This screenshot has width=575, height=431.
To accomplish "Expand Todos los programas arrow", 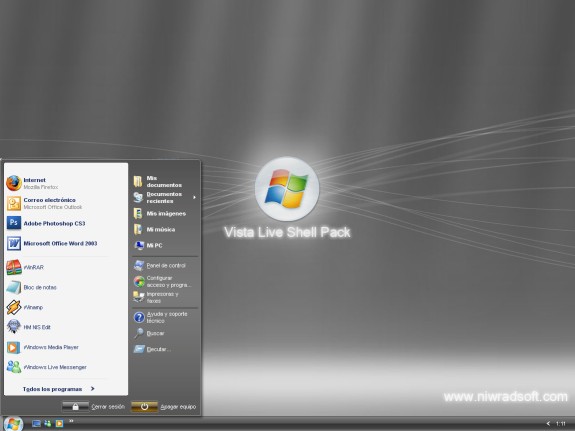I will (x=92, y=388).
